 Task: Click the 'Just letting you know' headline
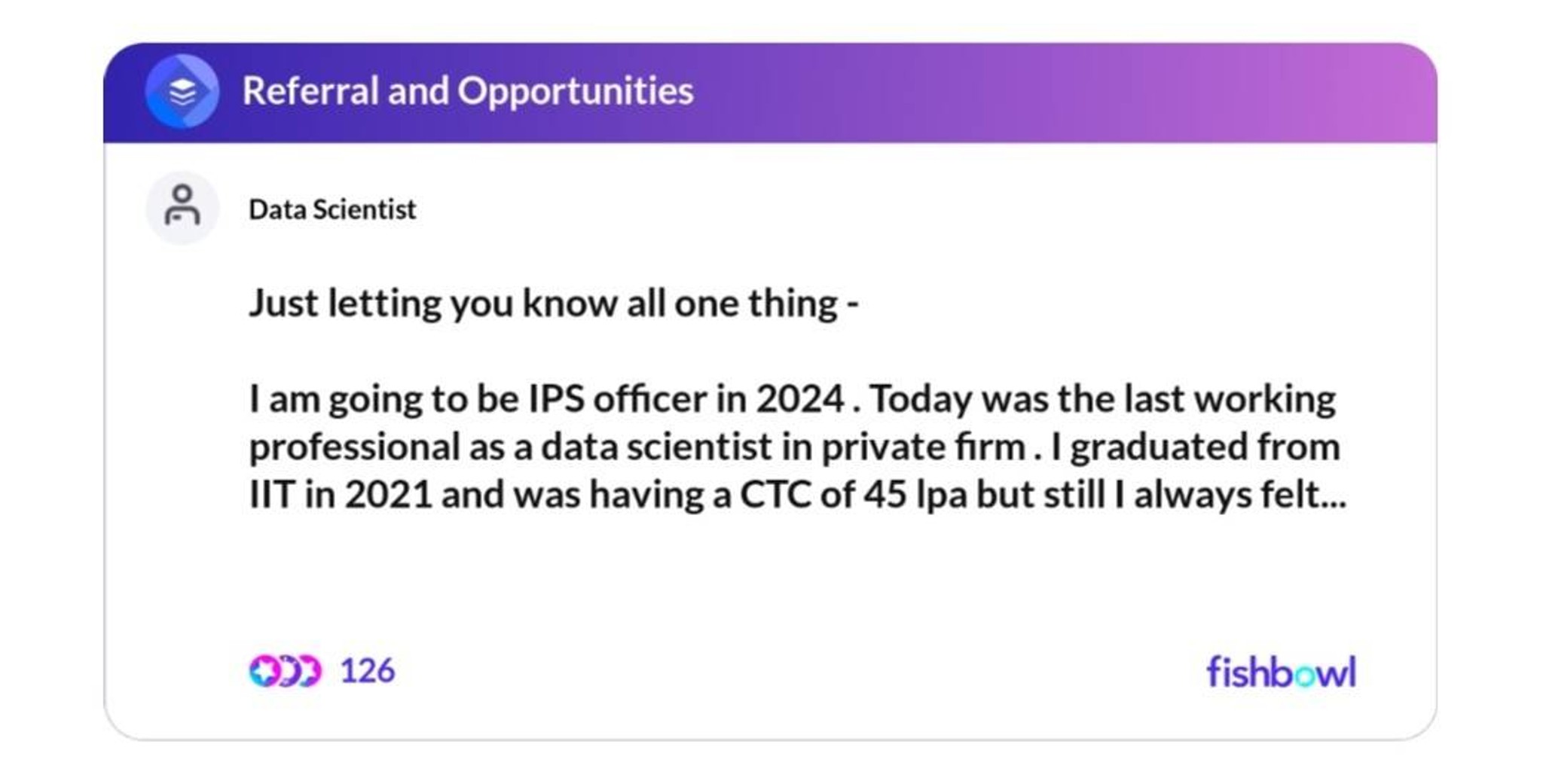[x=554, y=304]
